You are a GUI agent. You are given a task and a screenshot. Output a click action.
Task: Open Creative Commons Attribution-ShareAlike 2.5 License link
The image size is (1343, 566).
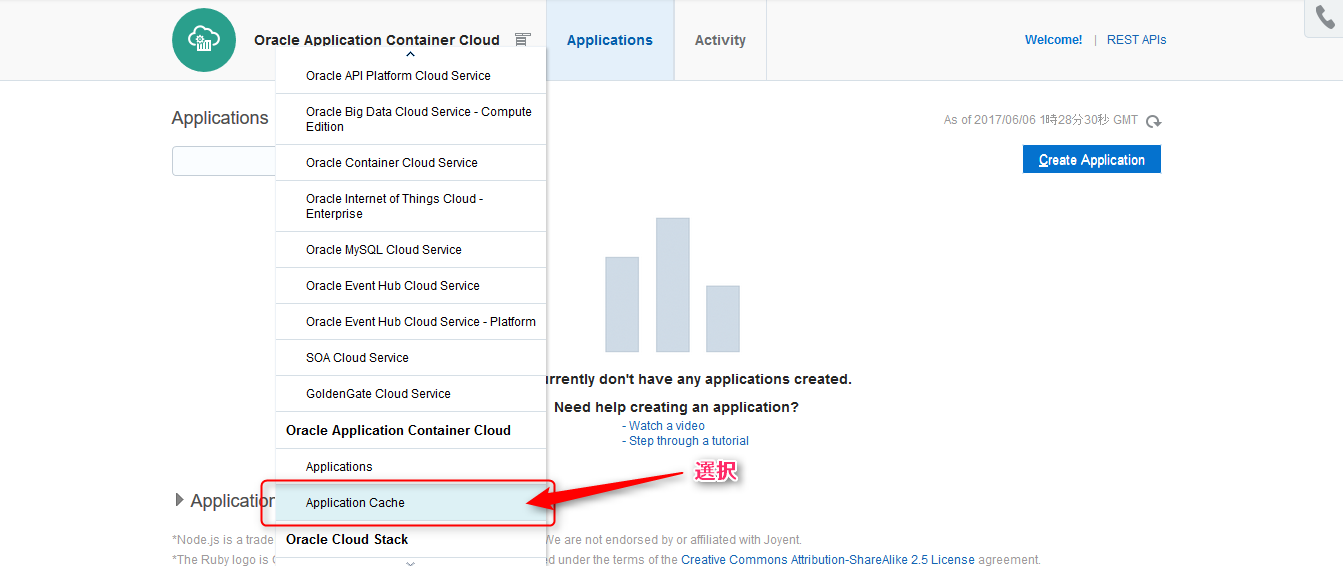tap(828, 560)
